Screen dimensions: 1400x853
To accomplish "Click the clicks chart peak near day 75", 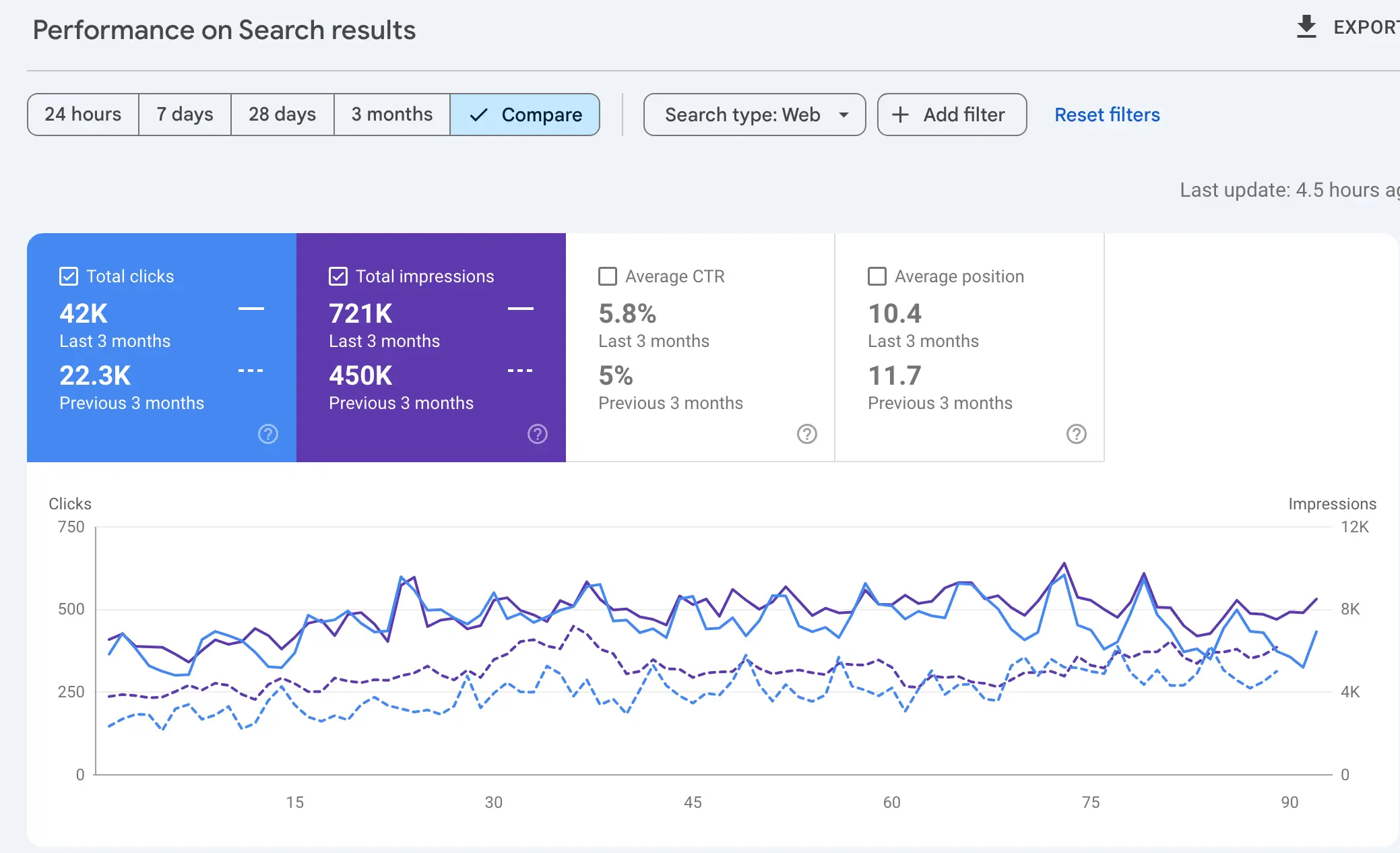I will (x=1064, y=575).
